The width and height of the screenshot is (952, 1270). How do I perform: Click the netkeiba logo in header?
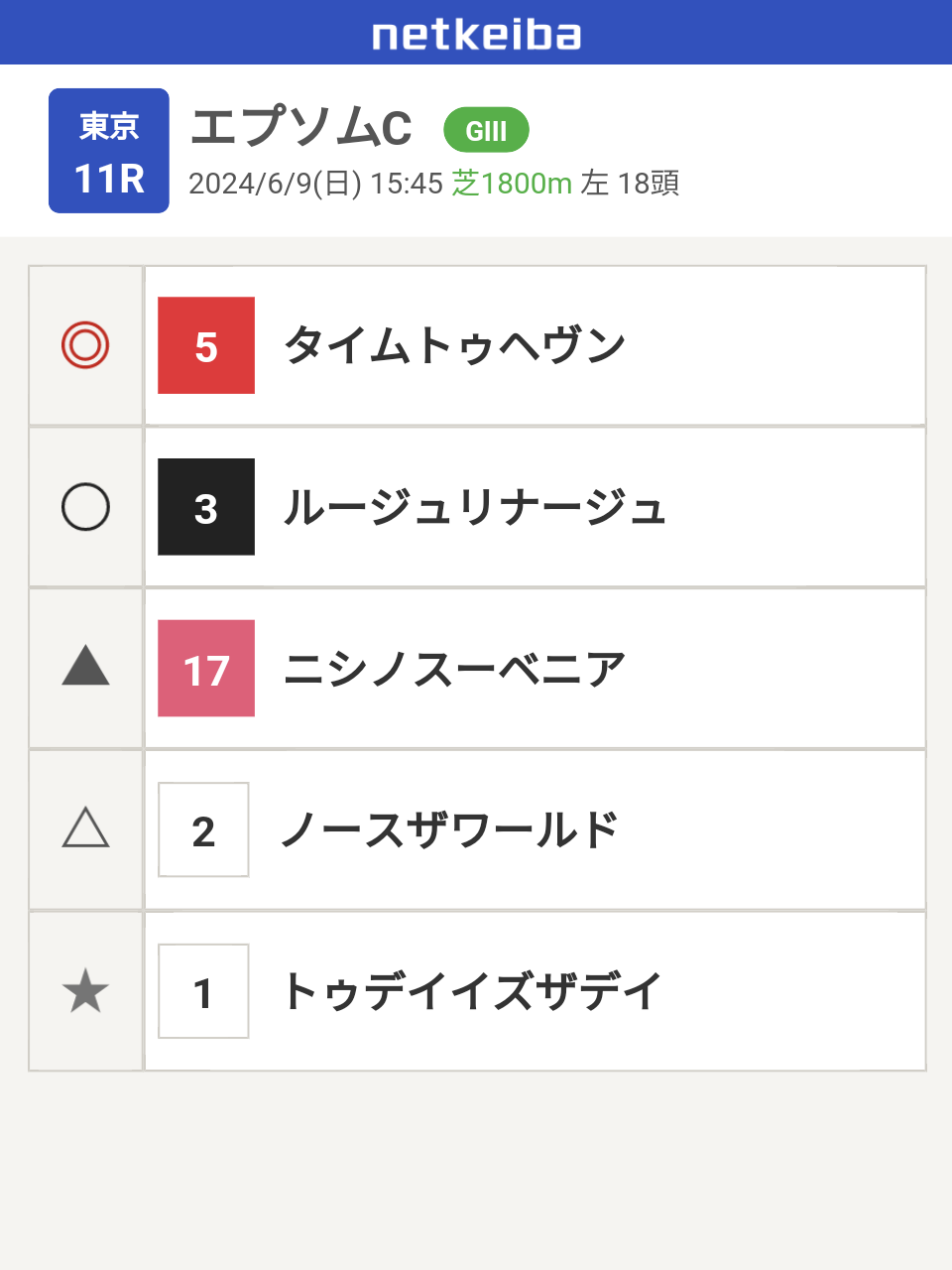tap(476, 34)
